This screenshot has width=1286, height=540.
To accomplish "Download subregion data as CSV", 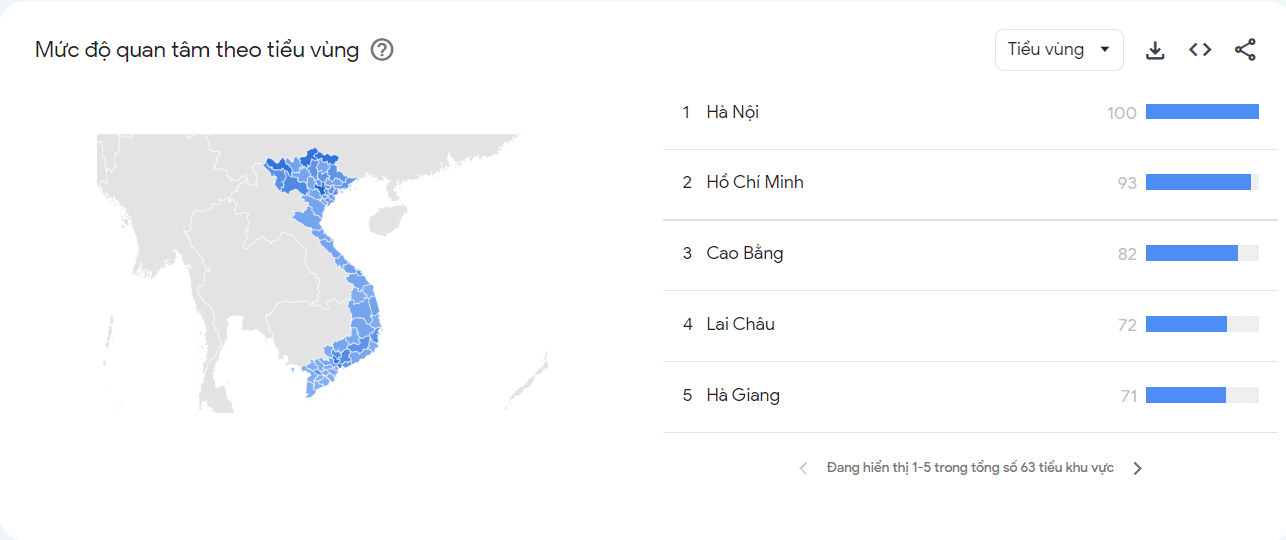I will (x=1155, y=50).
